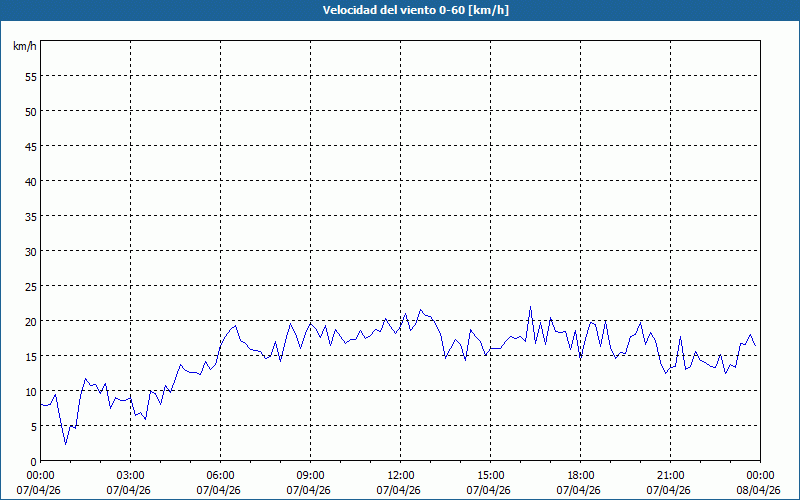This screenshot has width=800, height=500.
Task: Select the 40 tick label on the y-axis
Action: pyautogui.click(x=30, y=181)
